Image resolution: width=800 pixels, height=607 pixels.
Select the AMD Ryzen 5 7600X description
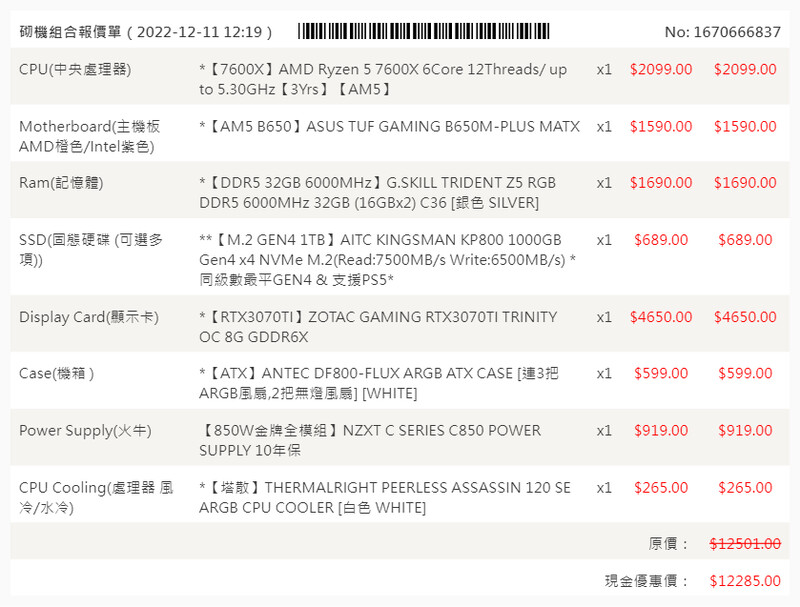click(x=383, y=79)
